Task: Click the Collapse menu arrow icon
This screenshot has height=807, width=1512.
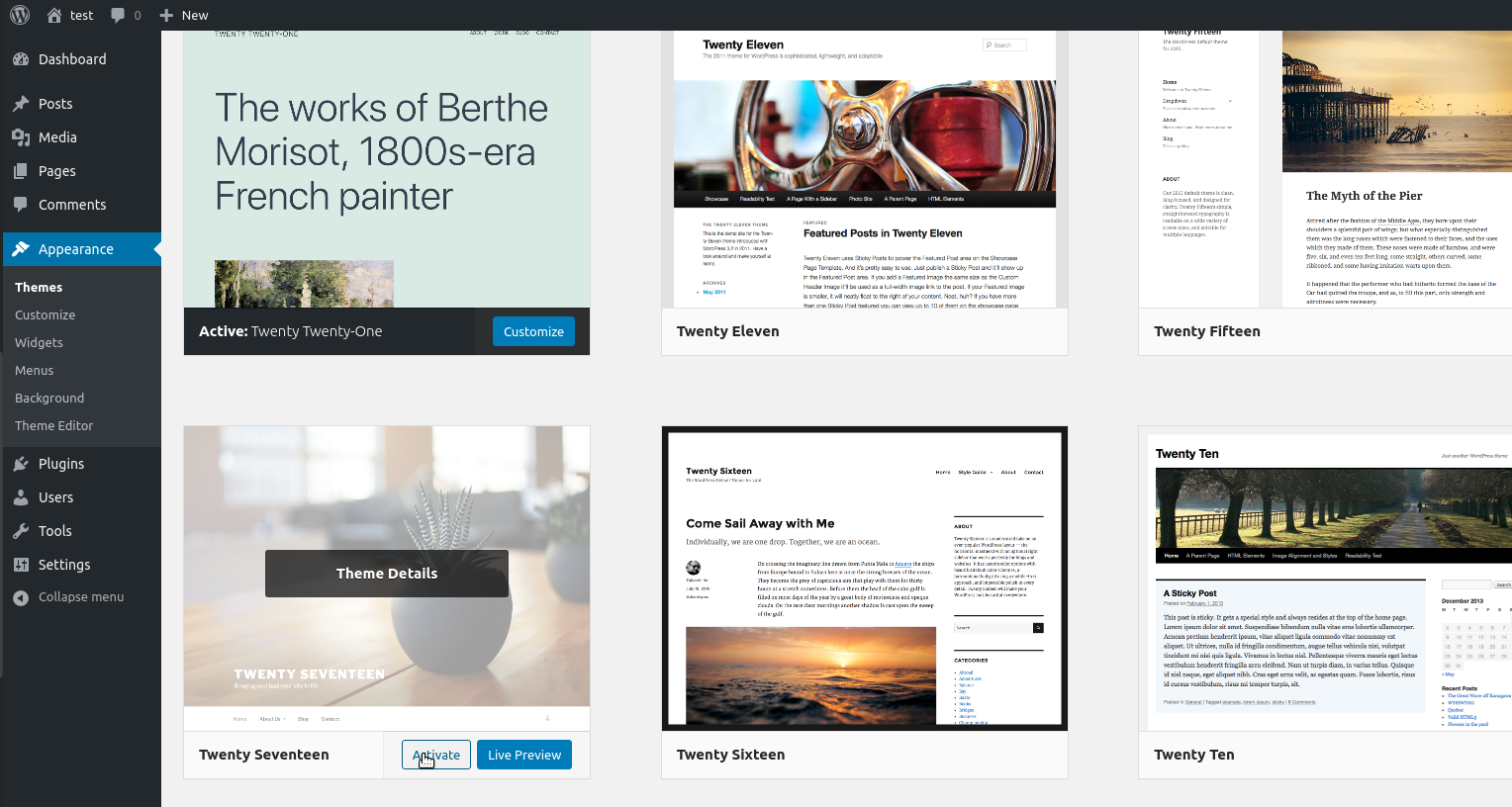Action: (x=21, y=597)
